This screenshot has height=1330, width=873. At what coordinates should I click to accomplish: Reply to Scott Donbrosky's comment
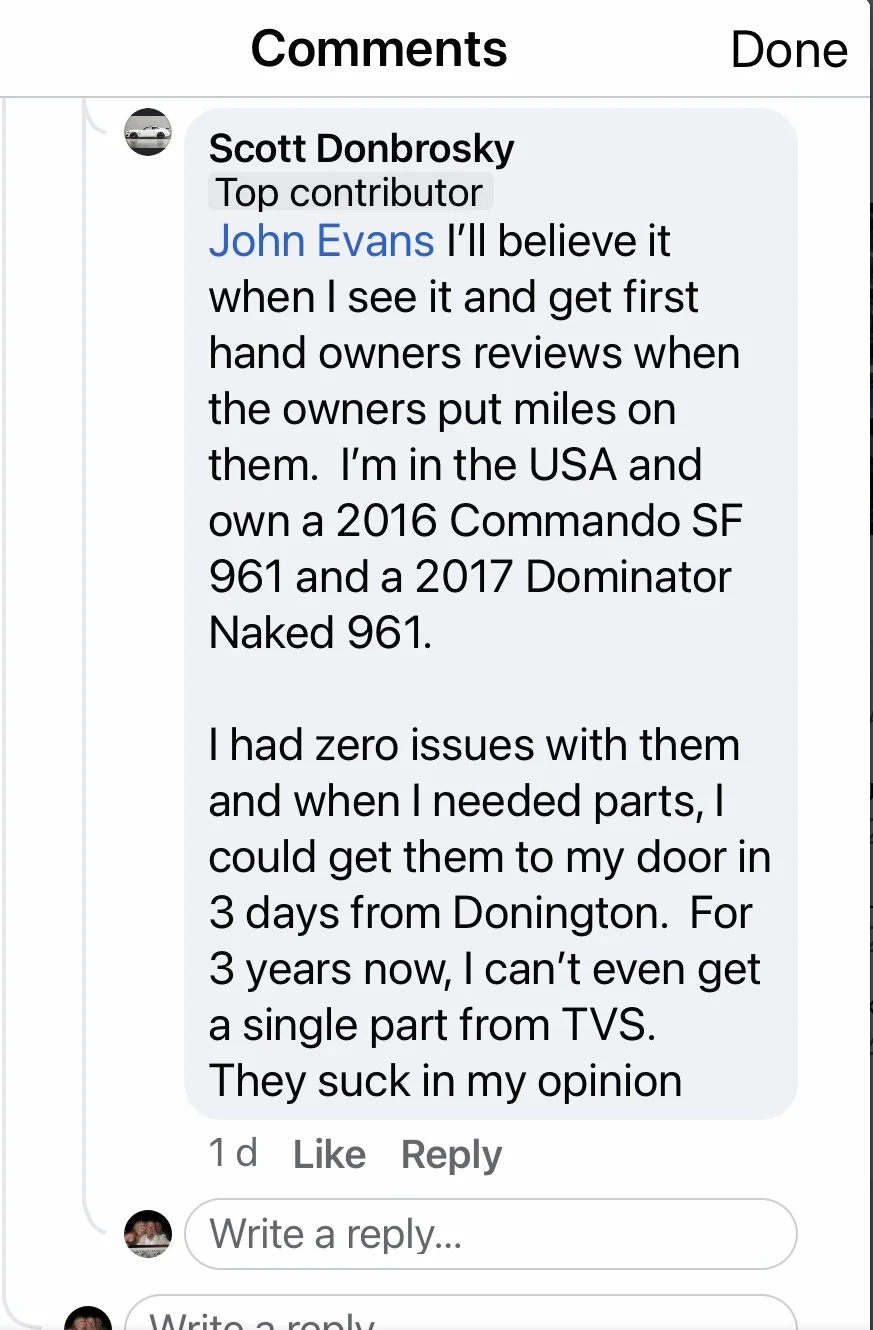(451, 1155)
